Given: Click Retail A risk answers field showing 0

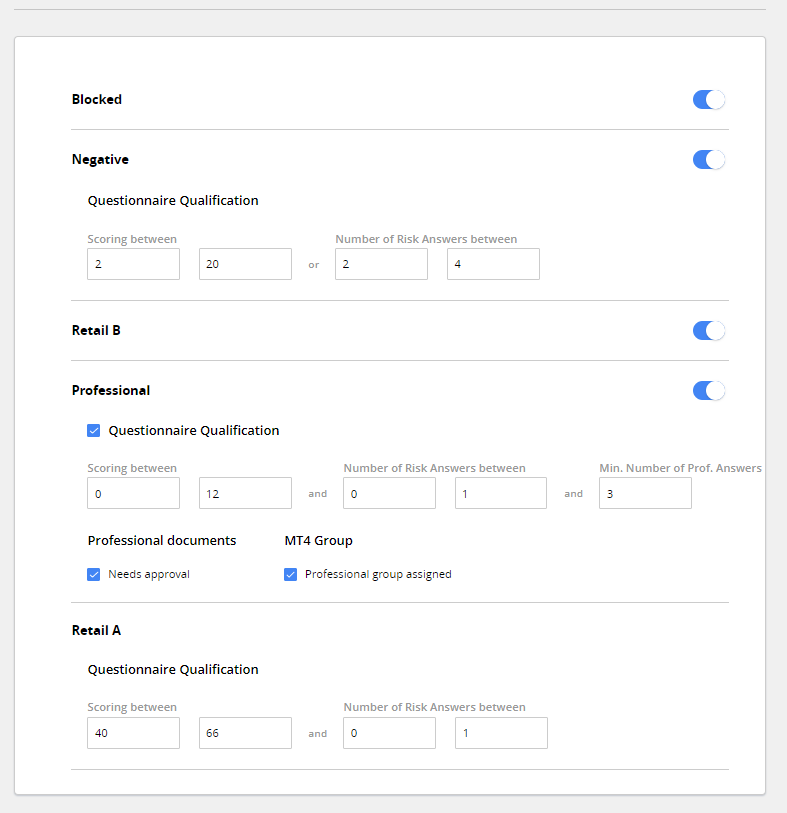Looking at the screenshot, I should [x=389, y=732].
